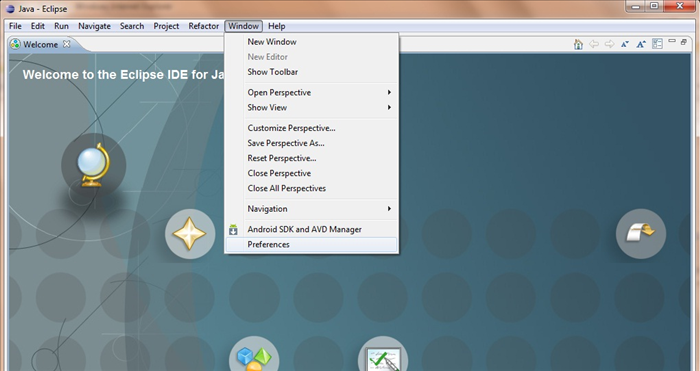Open the Run menu

click(x=61, y=26)
